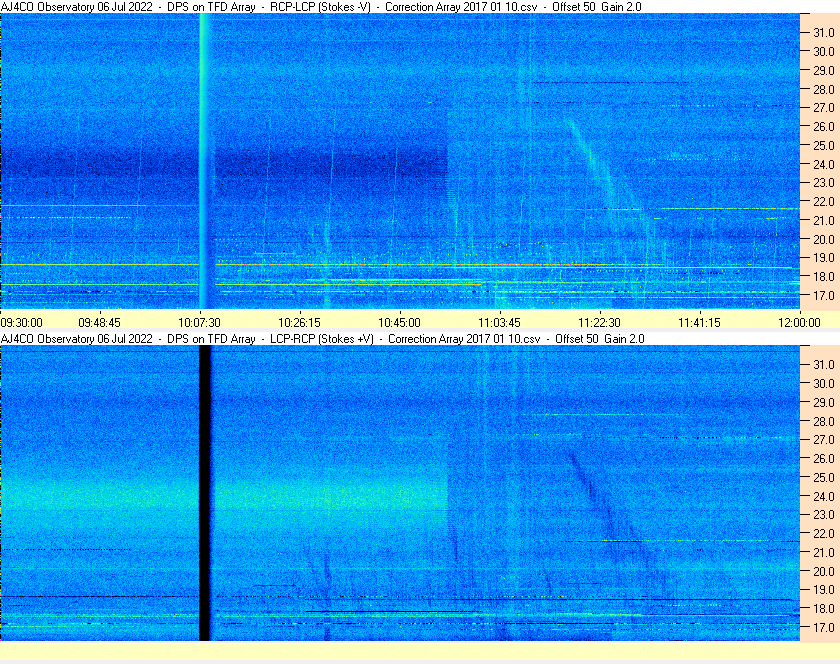Select the 11:03:45 time label

pyautogui.click(x=499, y=323)
